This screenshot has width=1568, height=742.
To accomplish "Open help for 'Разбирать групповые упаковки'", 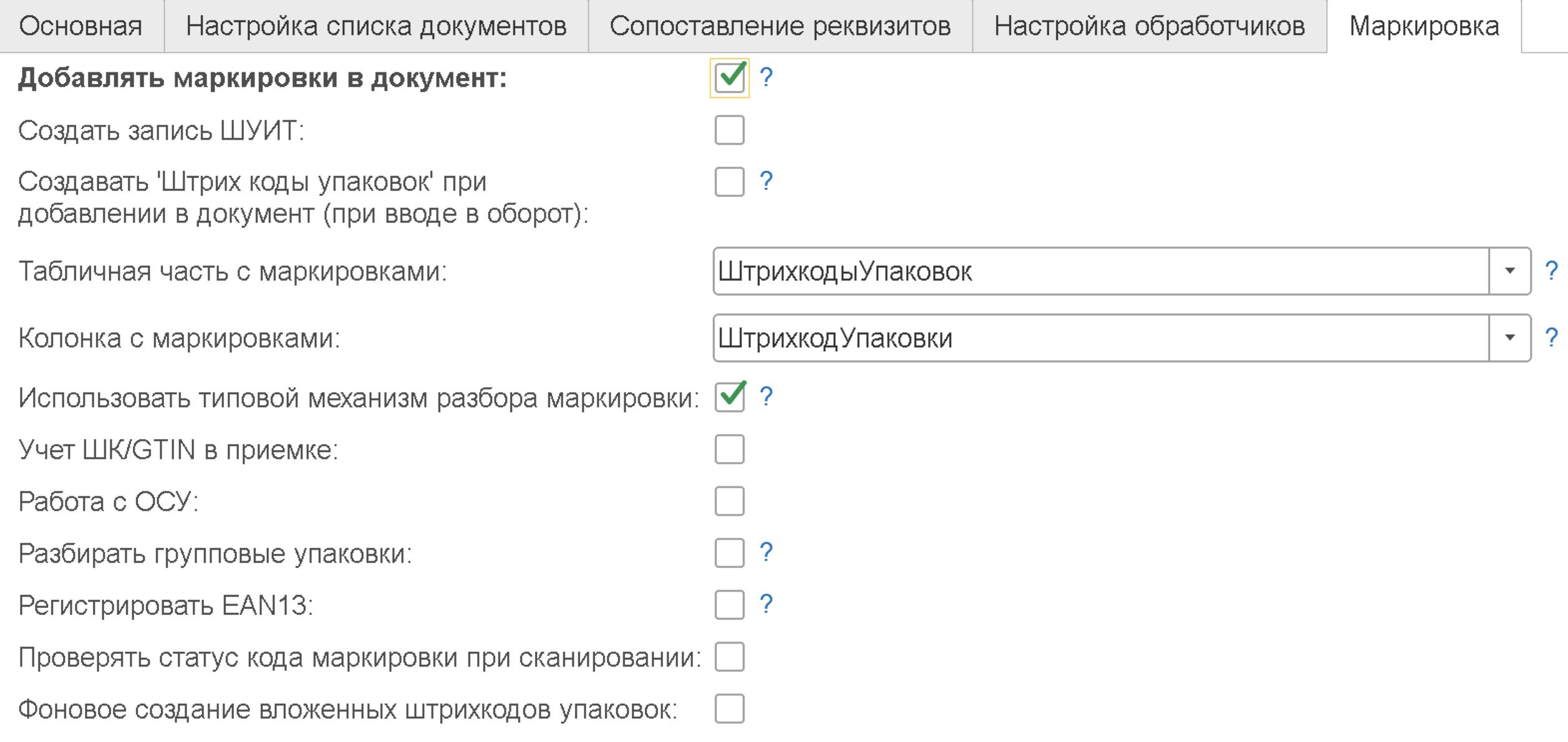I will pos(767,551).
